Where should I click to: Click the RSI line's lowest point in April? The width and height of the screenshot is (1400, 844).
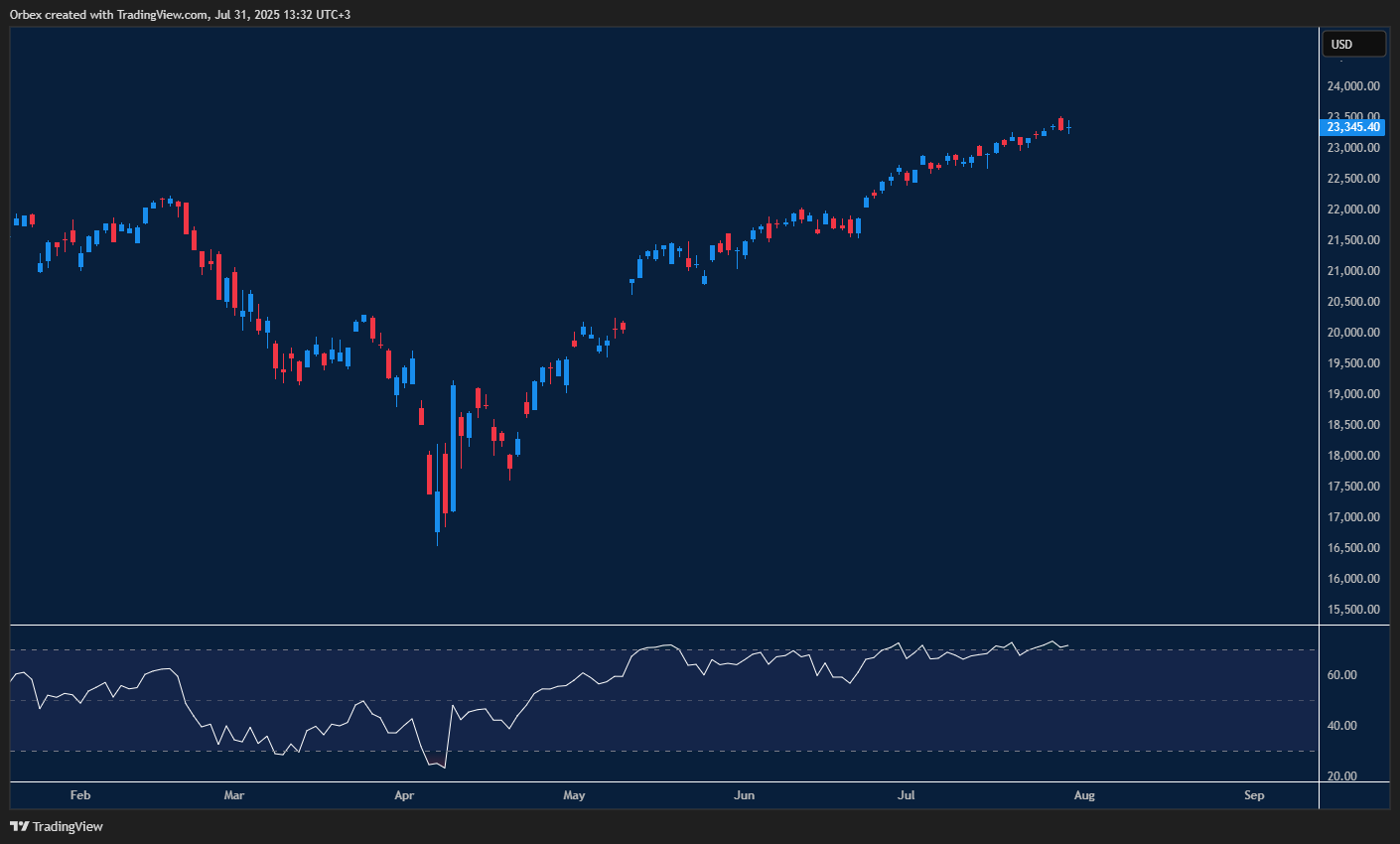click(x=444, y=768)
